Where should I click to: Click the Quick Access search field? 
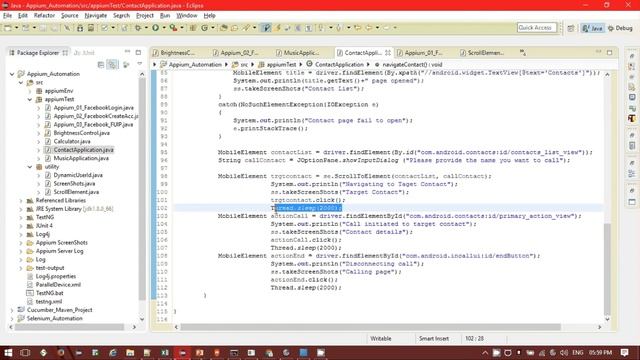click(x=537, y=28)
